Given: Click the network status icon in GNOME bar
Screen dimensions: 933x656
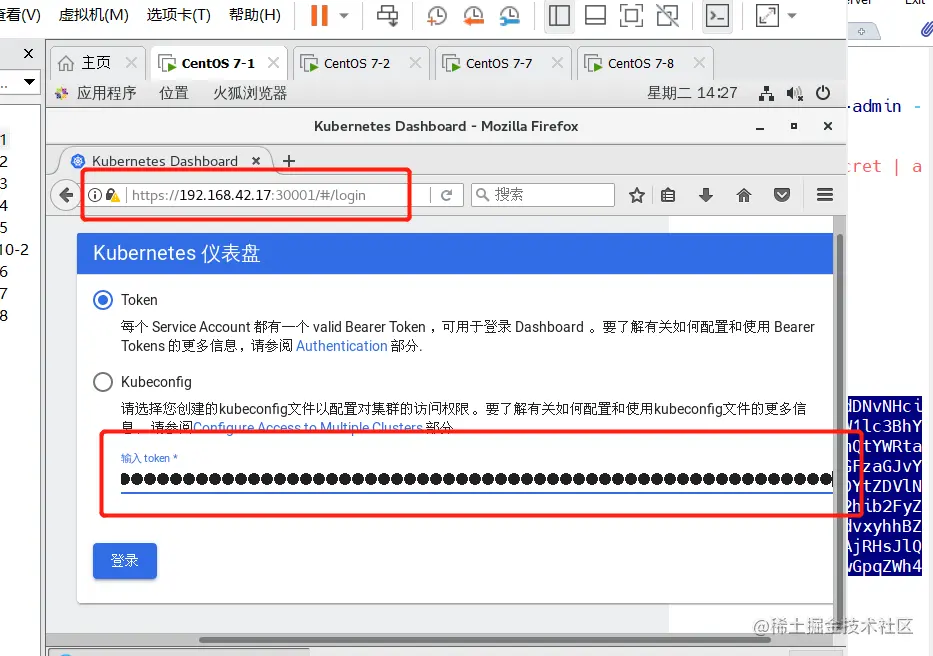Looking at the screenshot, I should [766, 93].
